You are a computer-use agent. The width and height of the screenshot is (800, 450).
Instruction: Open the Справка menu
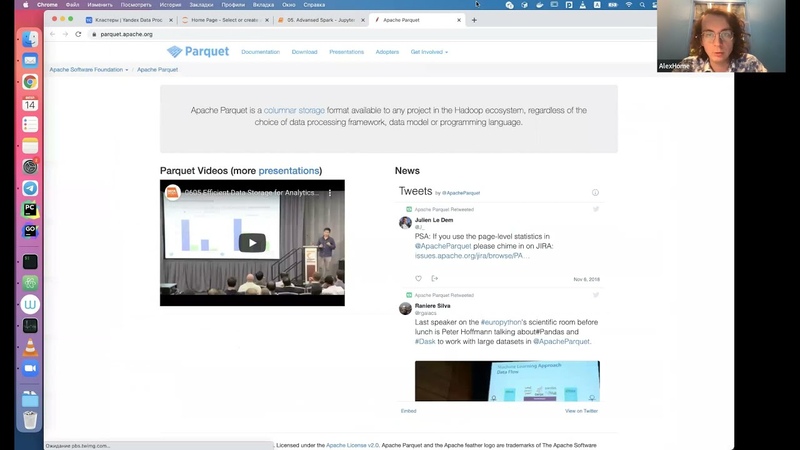pyautogui.click(x=314, y=5)
